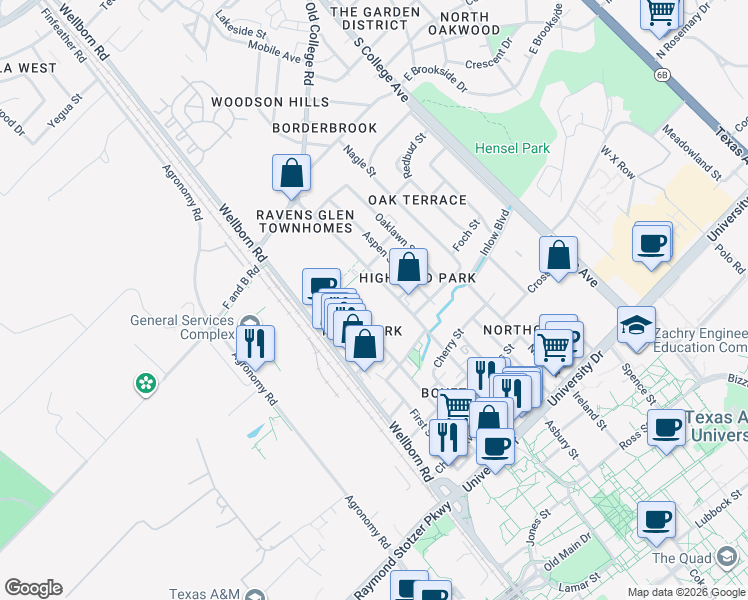748x600 pixels.
Task: Click the NORTH OAKWOOD label
Action: click(x=464, y=23)
